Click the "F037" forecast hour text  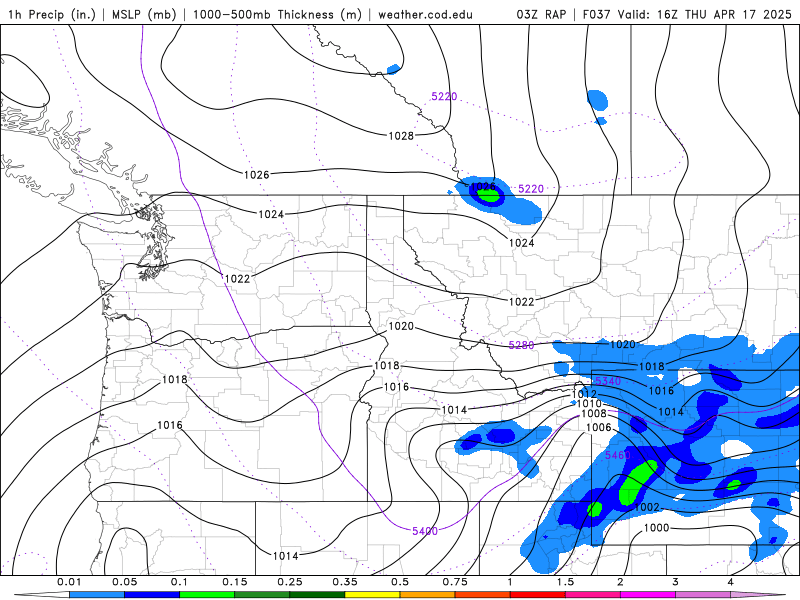(596, 14)
